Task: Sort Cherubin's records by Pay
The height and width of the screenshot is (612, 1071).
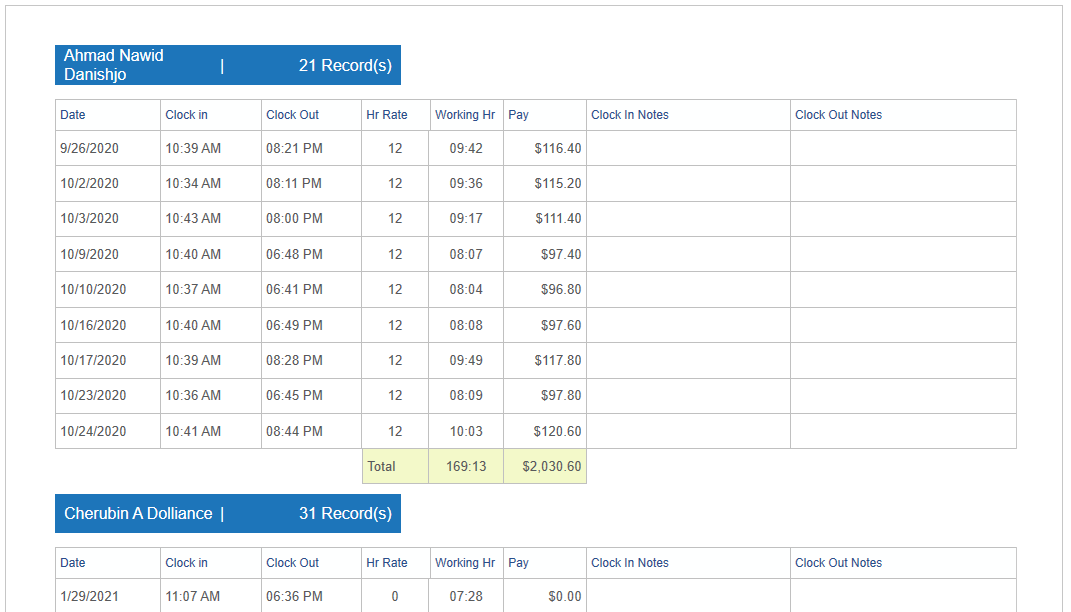Action: tap(517, 562)
